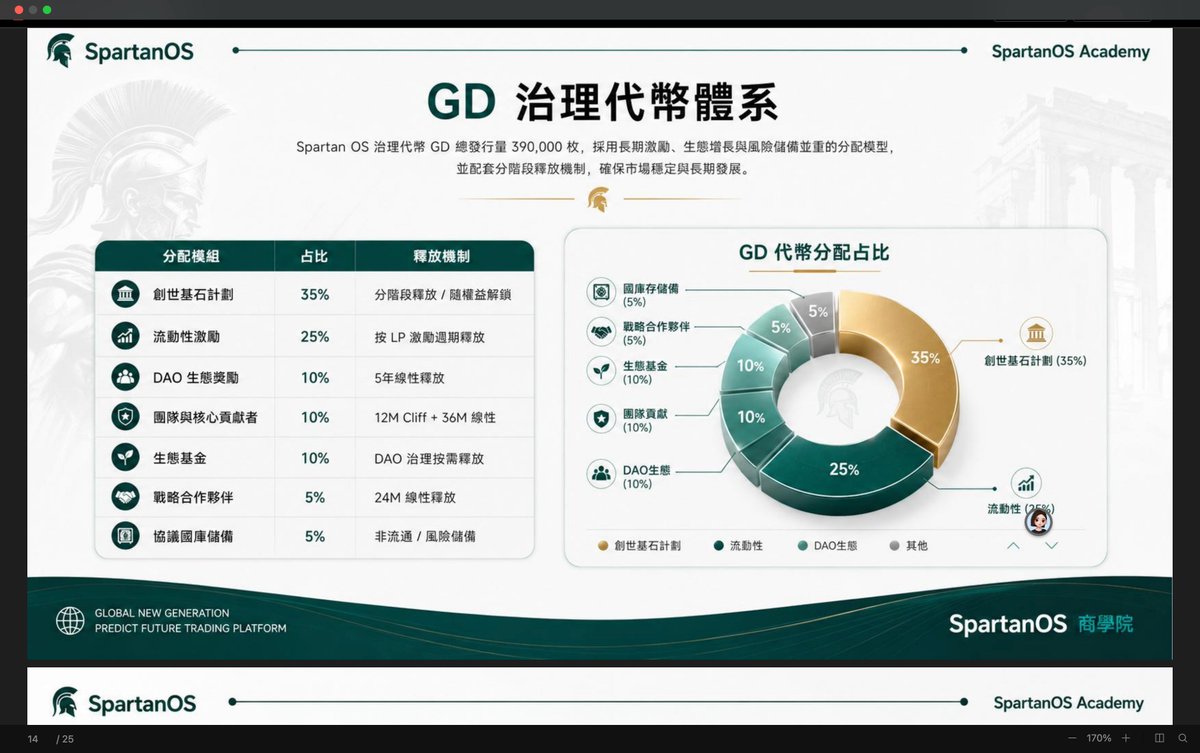Click the avatar bubble near the chart
The image size is (1200, 753).
click(1039, 521)
